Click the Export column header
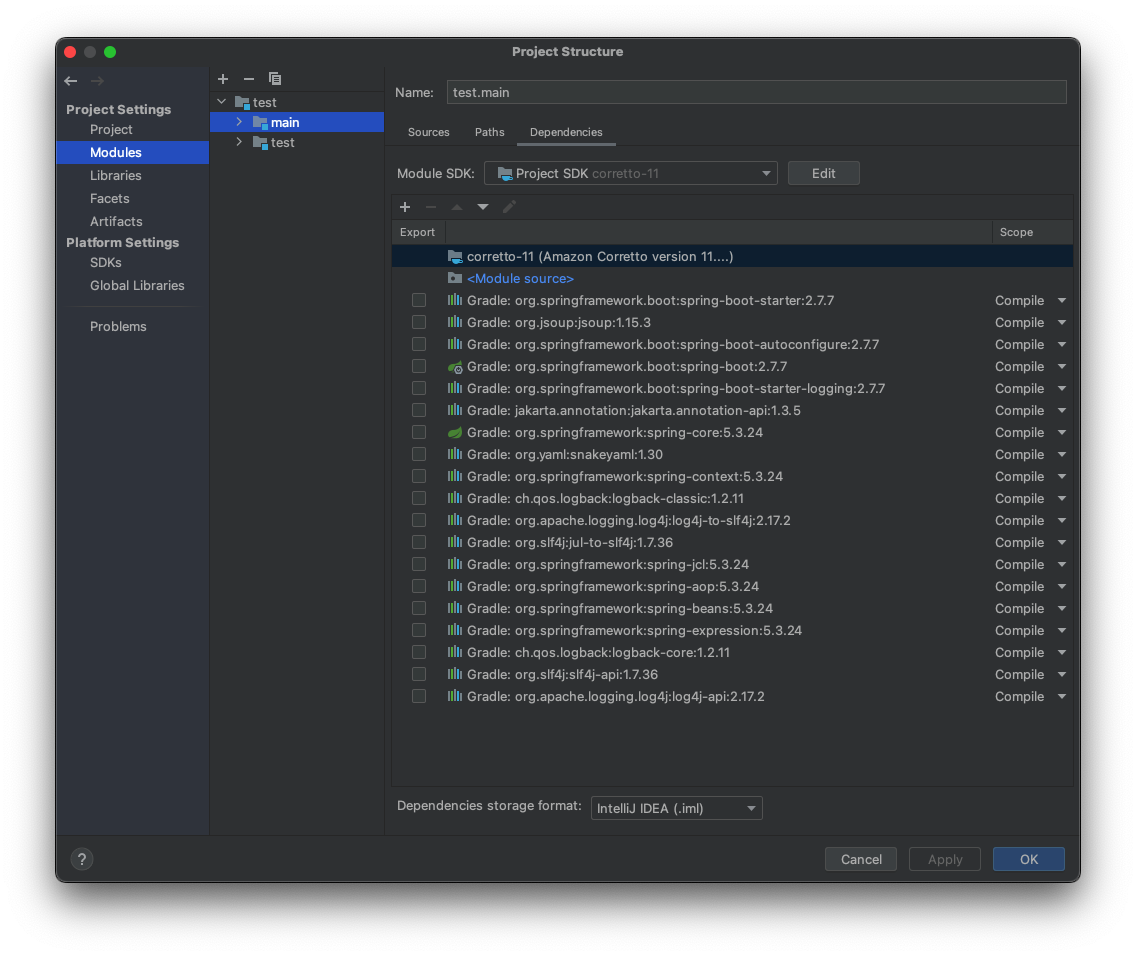 tap(417, 232)
